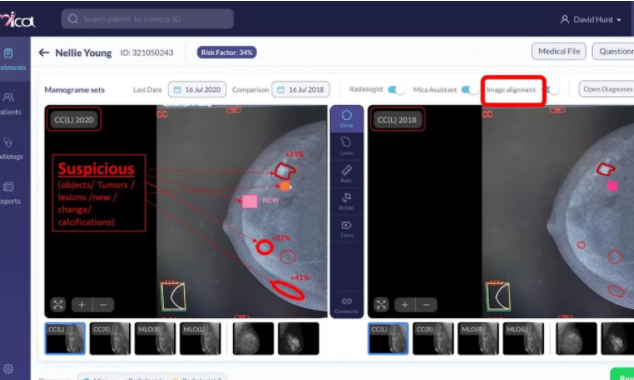Screen dimensions: 634x380
Task: Choose the Rotate image tool
Action: [x=347, y=201]
